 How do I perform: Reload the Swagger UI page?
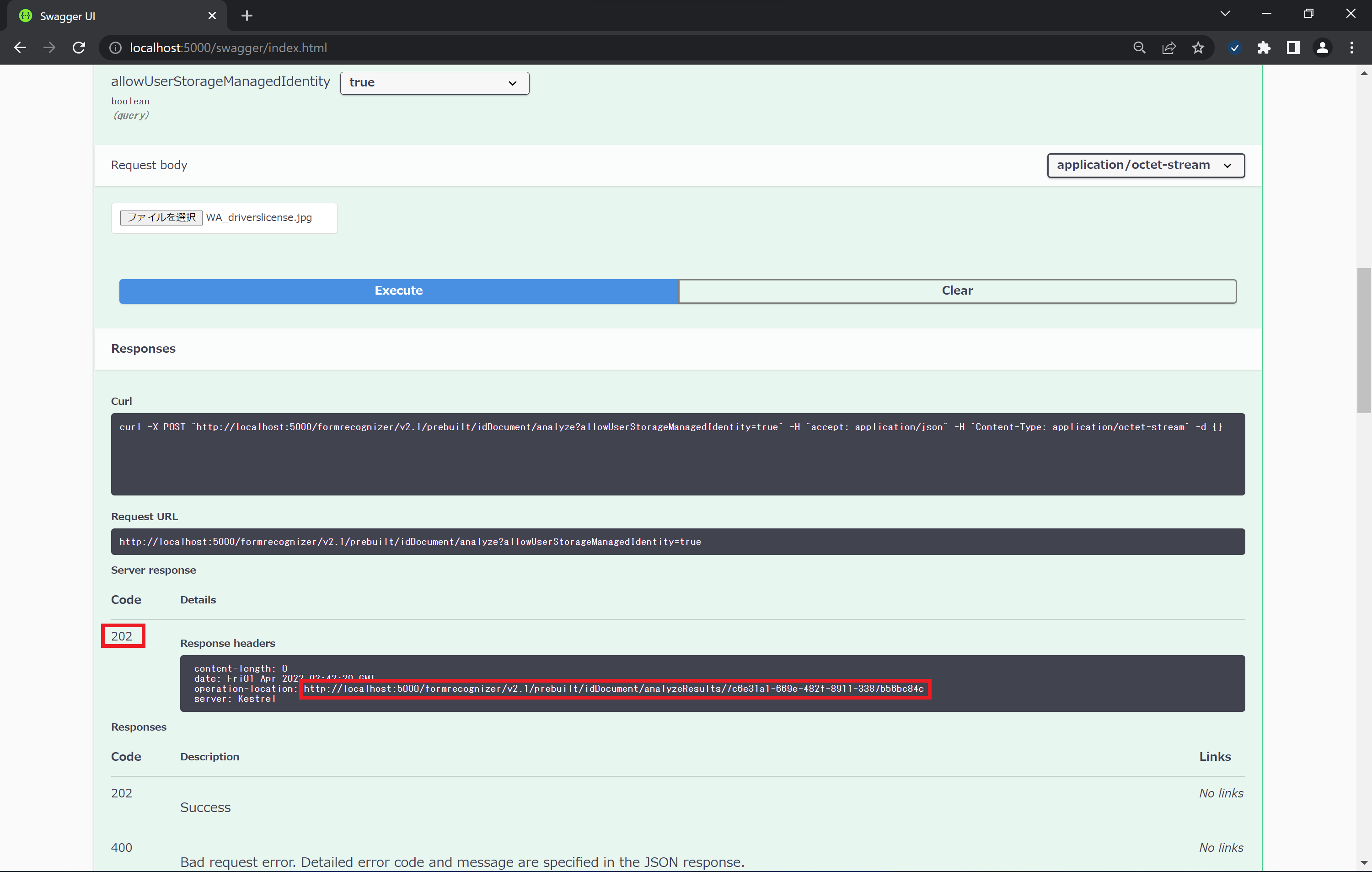click(x=79, y=48)
